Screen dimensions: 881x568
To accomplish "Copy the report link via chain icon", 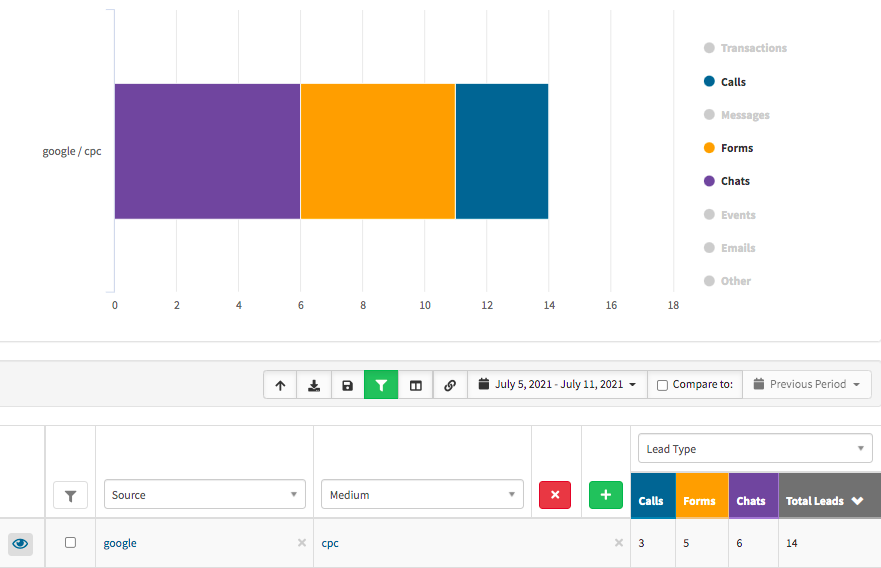I will tap(450, 385).
